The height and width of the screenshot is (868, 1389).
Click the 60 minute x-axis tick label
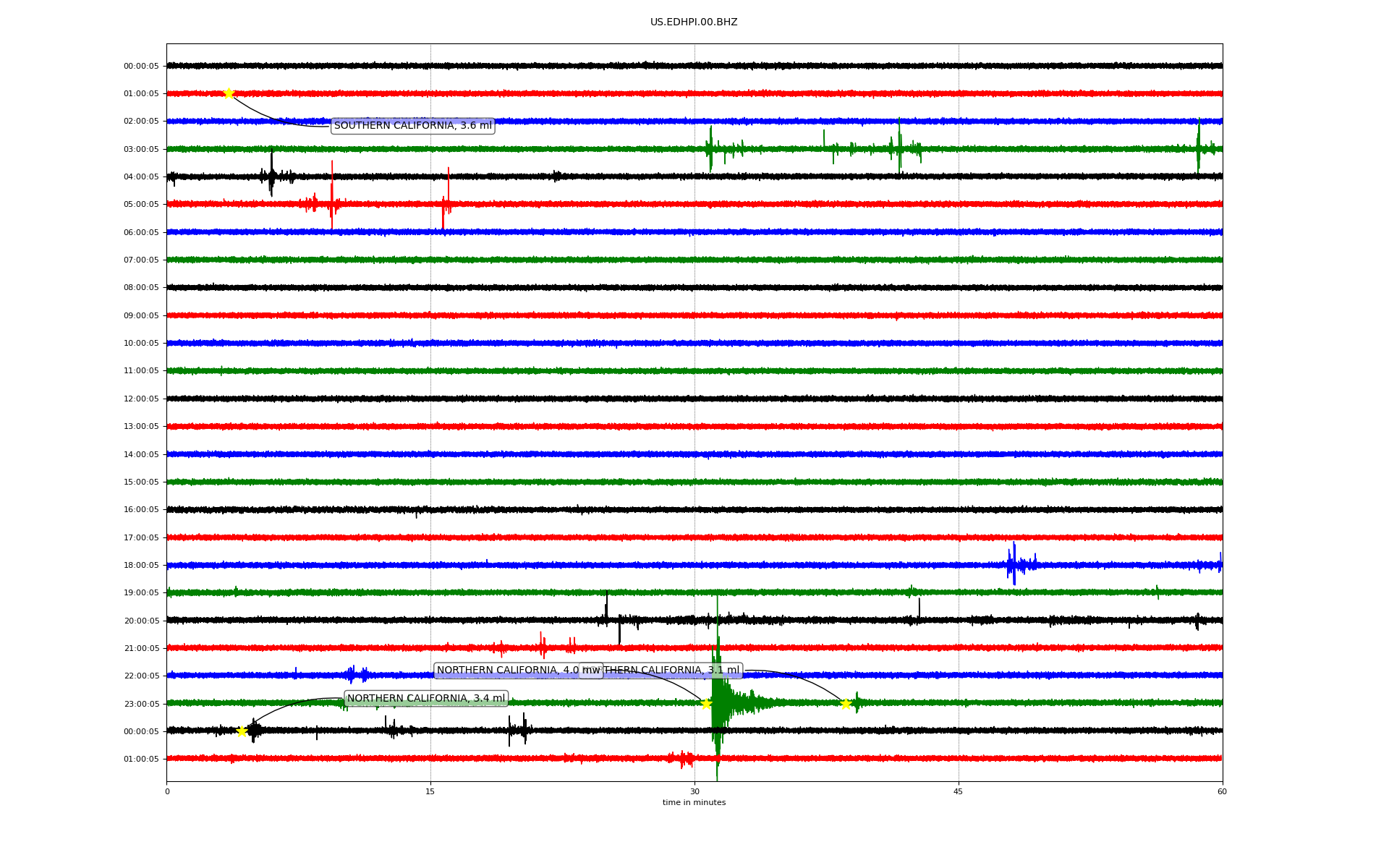1222,791
